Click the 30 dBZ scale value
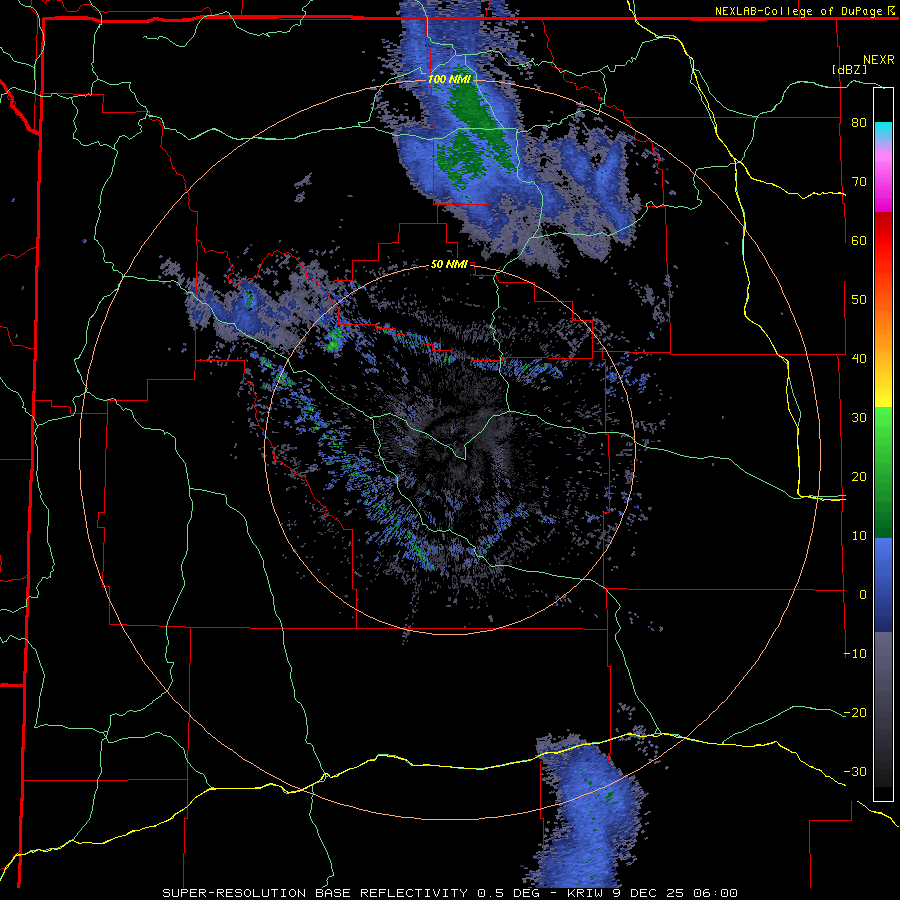 click(859, 417)
